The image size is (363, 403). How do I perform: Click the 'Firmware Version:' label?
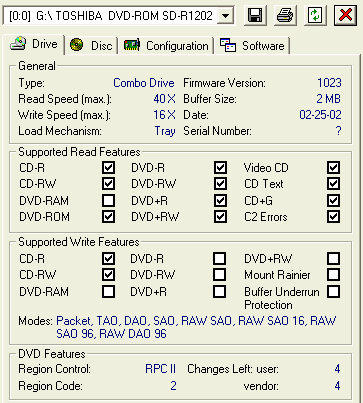tap(224, 83)
